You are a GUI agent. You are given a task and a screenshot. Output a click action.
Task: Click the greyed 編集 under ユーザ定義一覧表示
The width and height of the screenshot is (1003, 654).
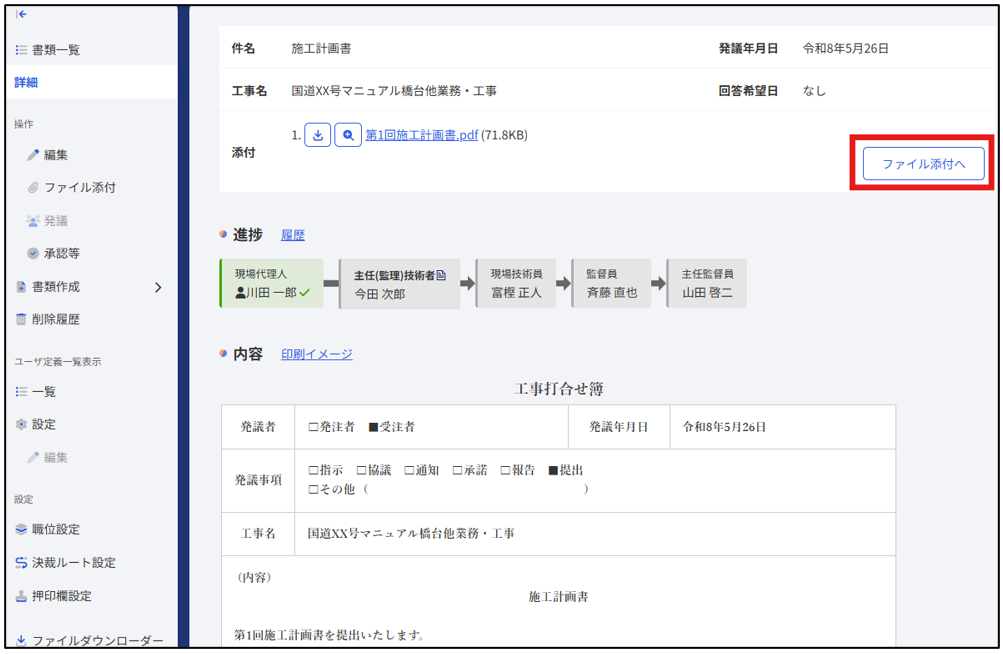tap(56, 458)
